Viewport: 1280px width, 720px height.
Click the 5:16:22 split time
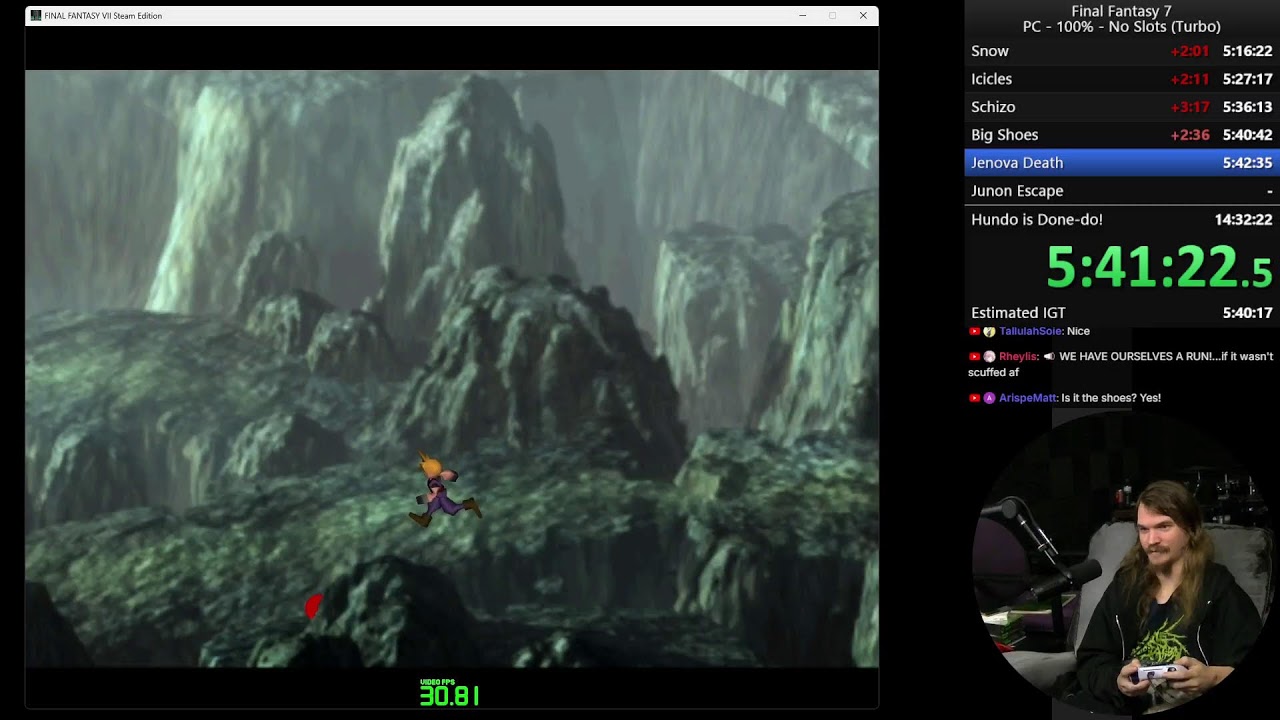point(1247,51)
